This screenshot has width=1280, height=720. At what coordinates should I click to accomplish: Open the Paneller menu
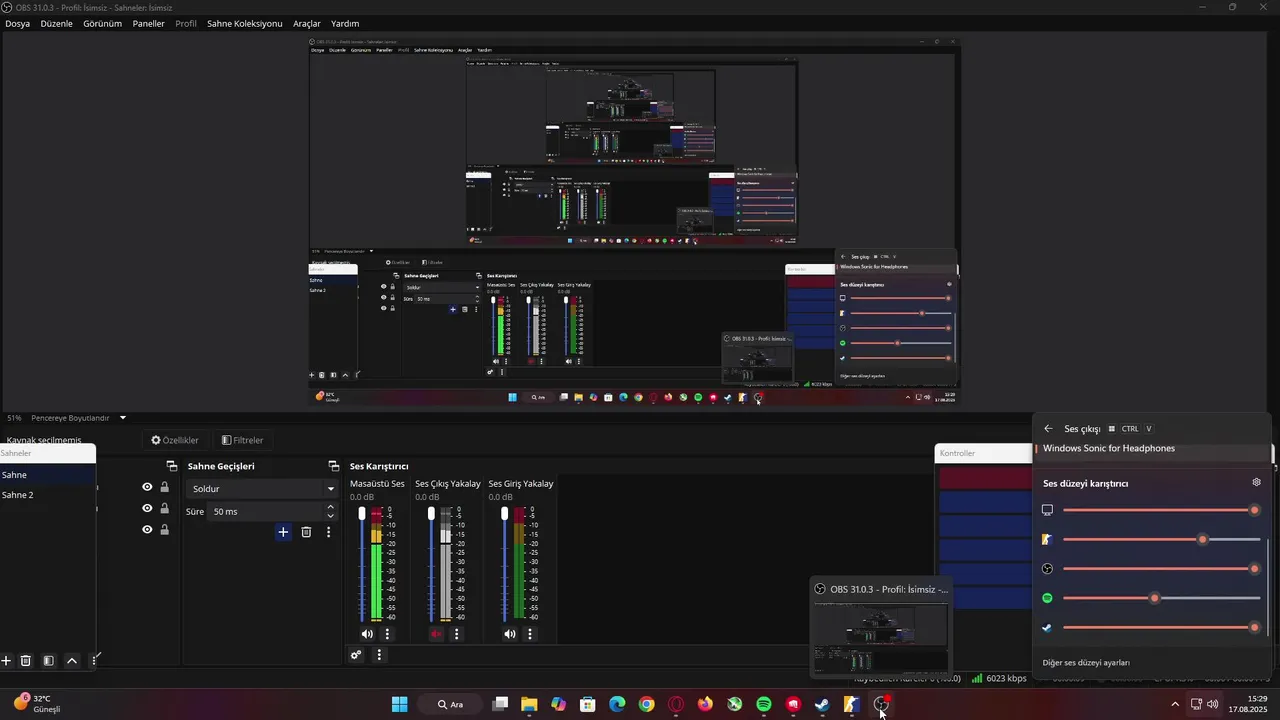tap(148, 23)
